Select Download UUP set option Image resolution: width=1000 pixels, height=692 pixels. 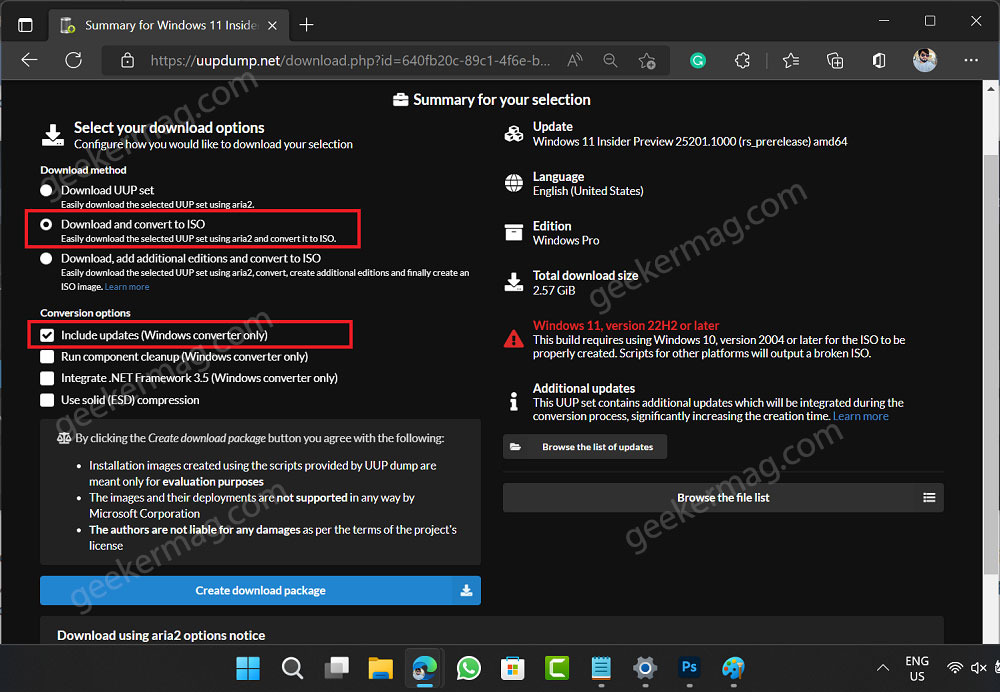(46, 190)
